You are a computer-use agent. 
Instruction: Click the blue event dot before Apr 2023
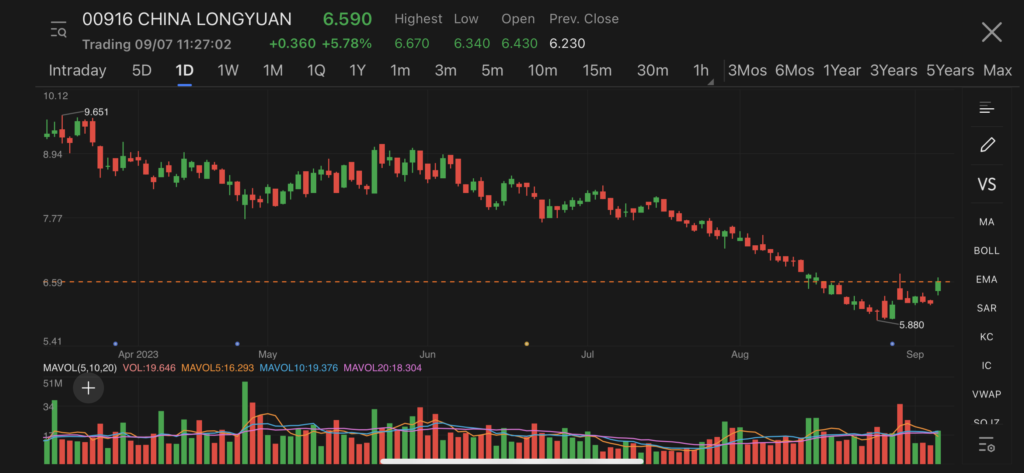coord(115,344)
